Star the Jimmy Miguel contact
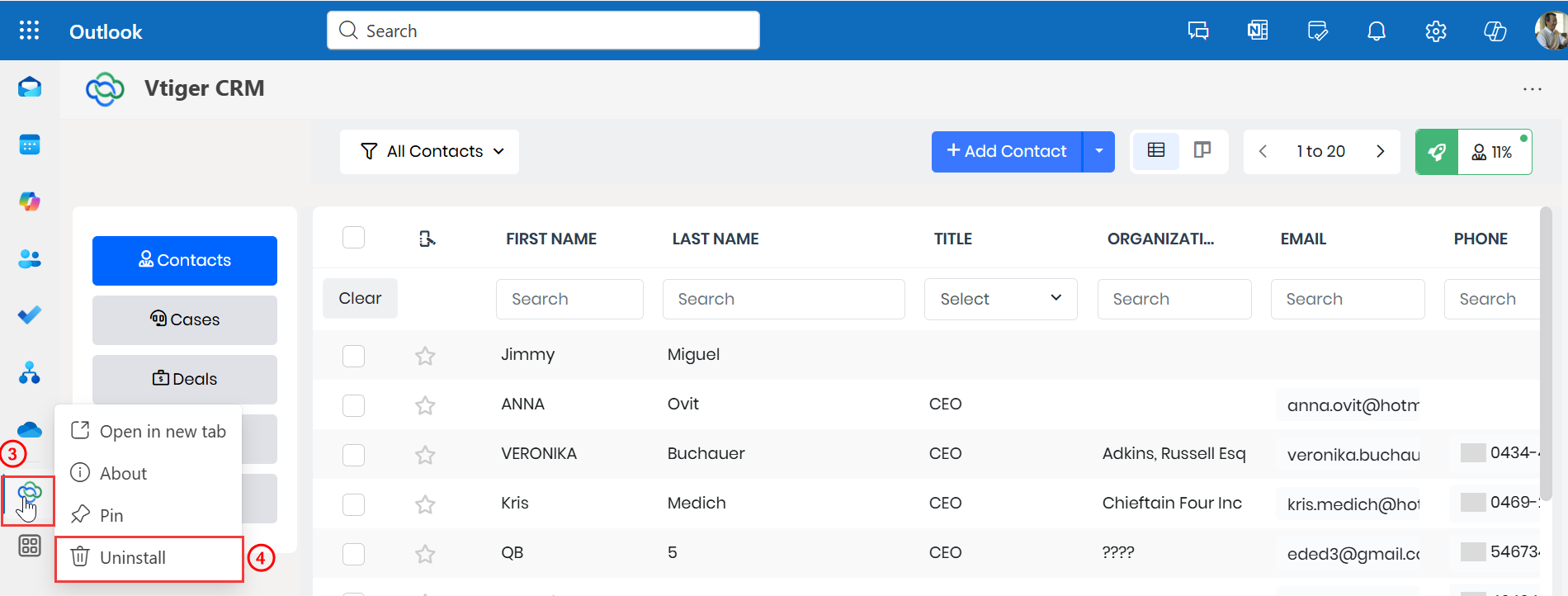Screen dimensions: 1568x596 425,356
